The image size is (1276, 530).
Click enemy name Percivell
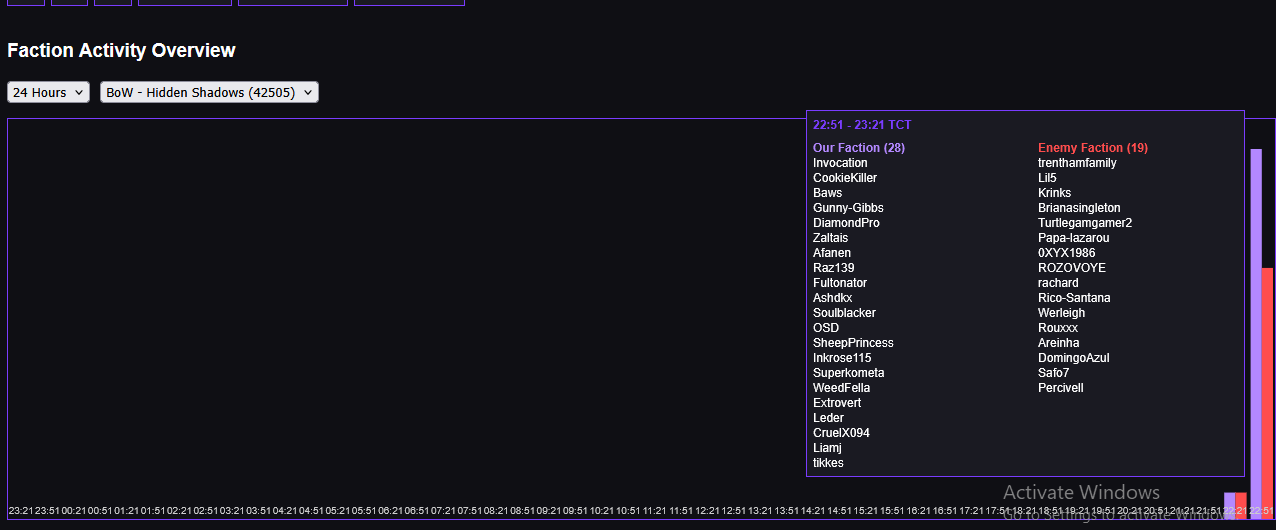1060,388
